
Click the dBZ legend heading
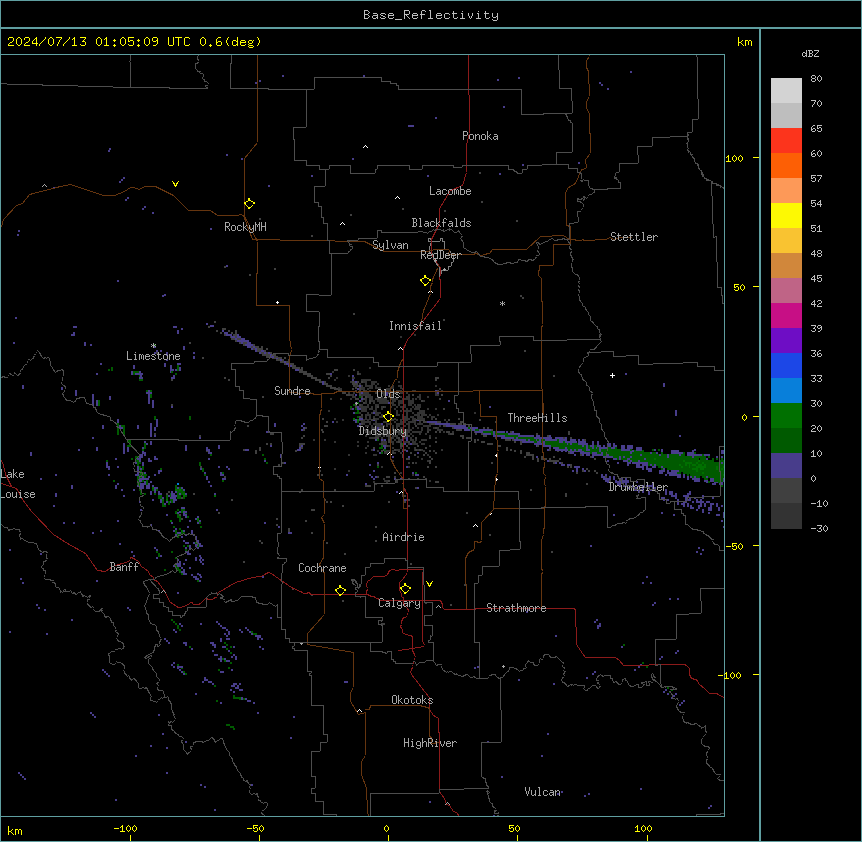point(810,54)
